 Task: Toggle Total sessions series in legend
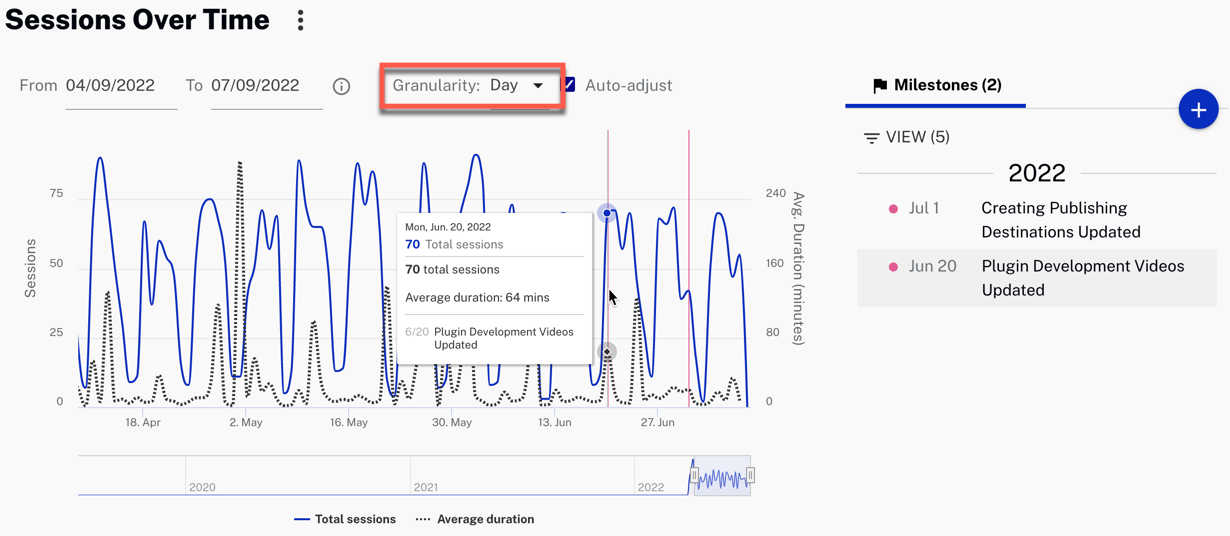(x=345, y=519)
